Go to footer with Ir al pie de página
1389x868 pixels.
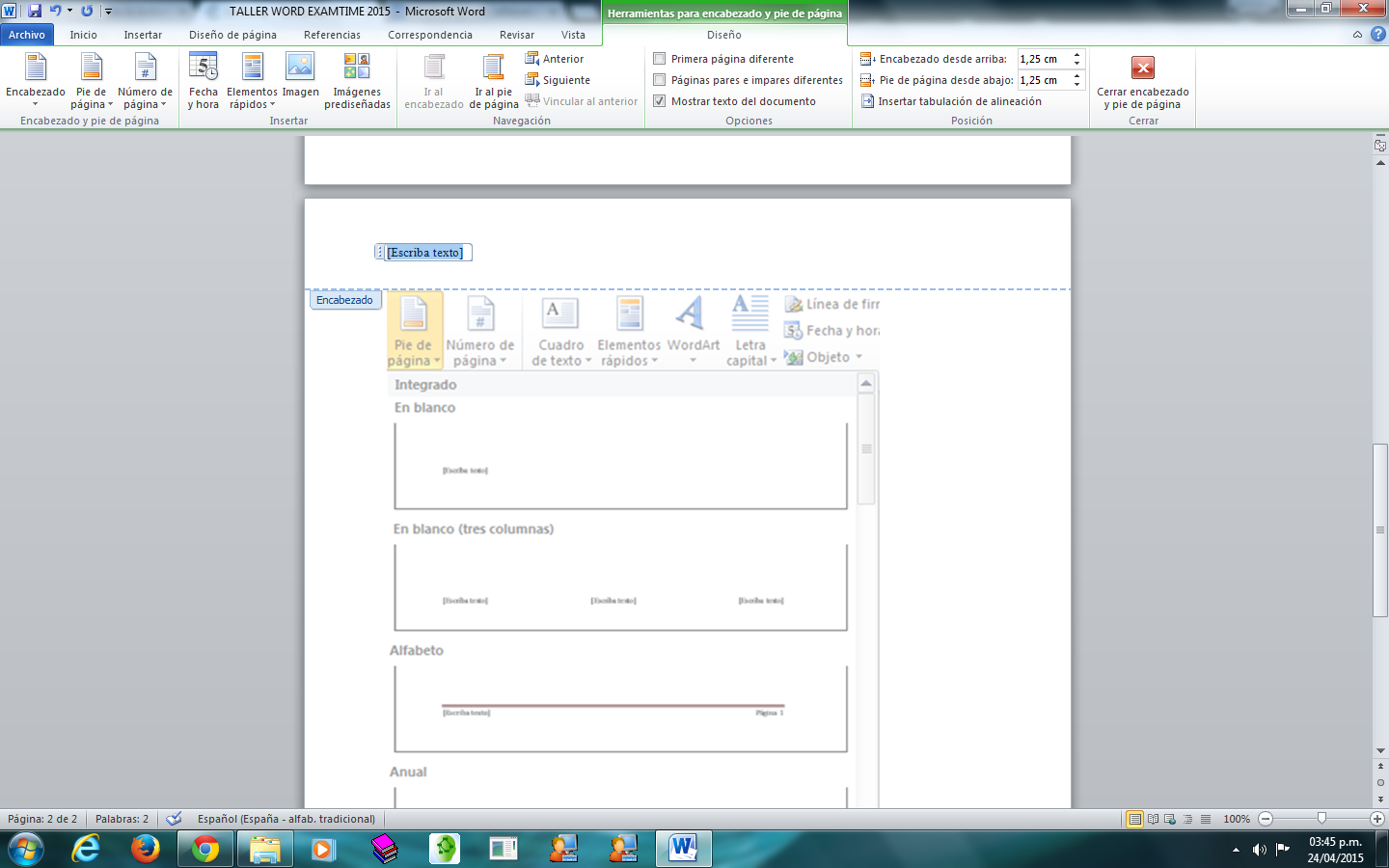(x=493, y=80)
